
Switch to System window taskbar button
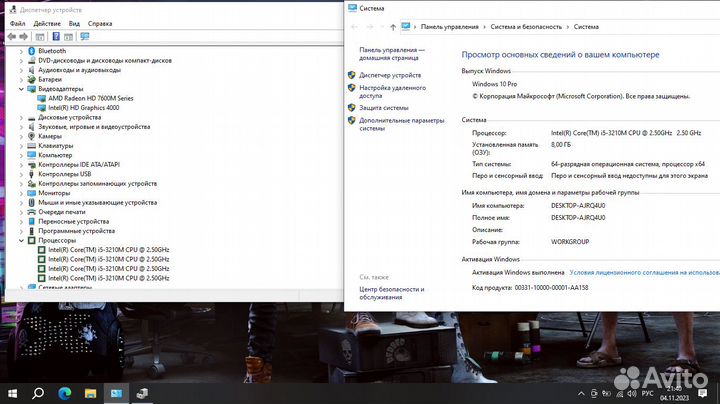pyautogui.click(x=116, y=393)
